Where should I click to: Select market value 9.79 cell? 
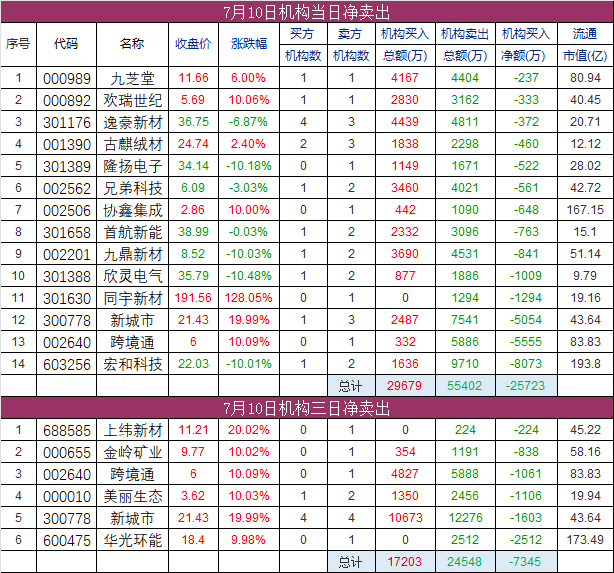(x=585, y=275)
